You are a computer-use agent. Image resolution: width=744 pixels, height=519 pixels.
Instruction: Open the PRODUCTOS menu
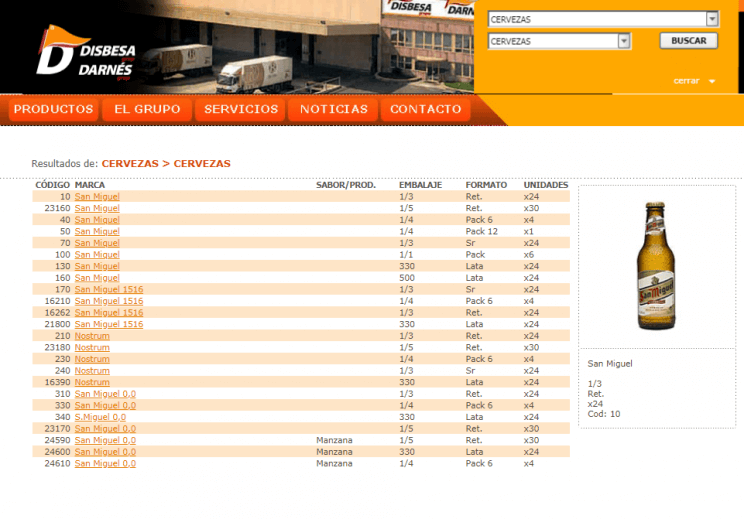53,109
